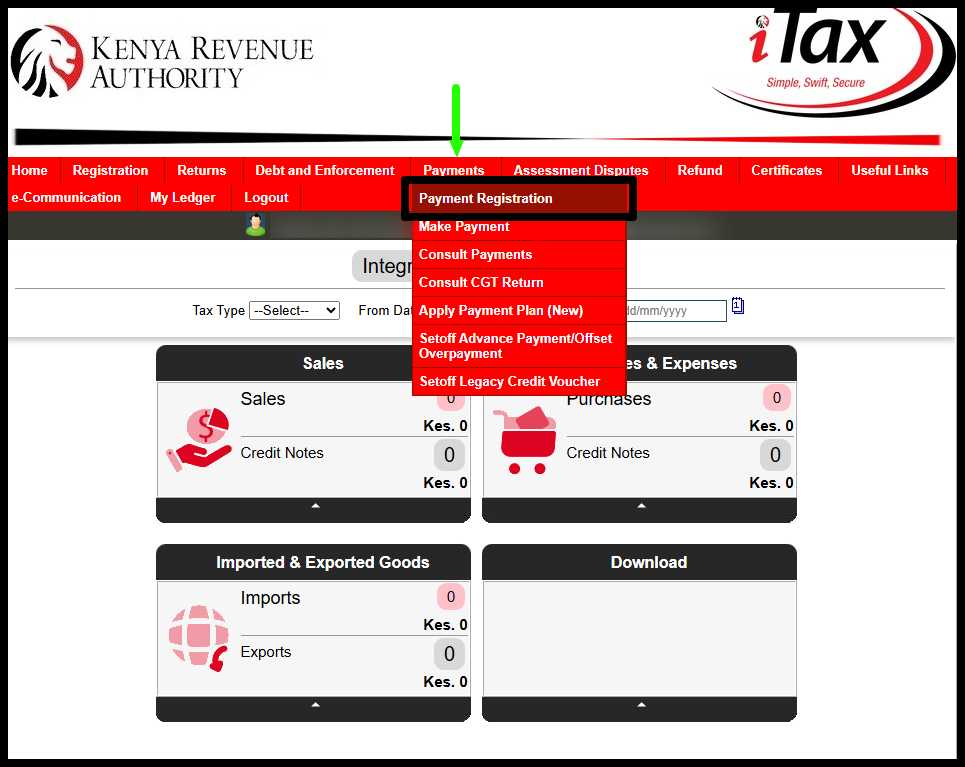
Task: Click the Exports count badge
Action: (x=449, y=654)
